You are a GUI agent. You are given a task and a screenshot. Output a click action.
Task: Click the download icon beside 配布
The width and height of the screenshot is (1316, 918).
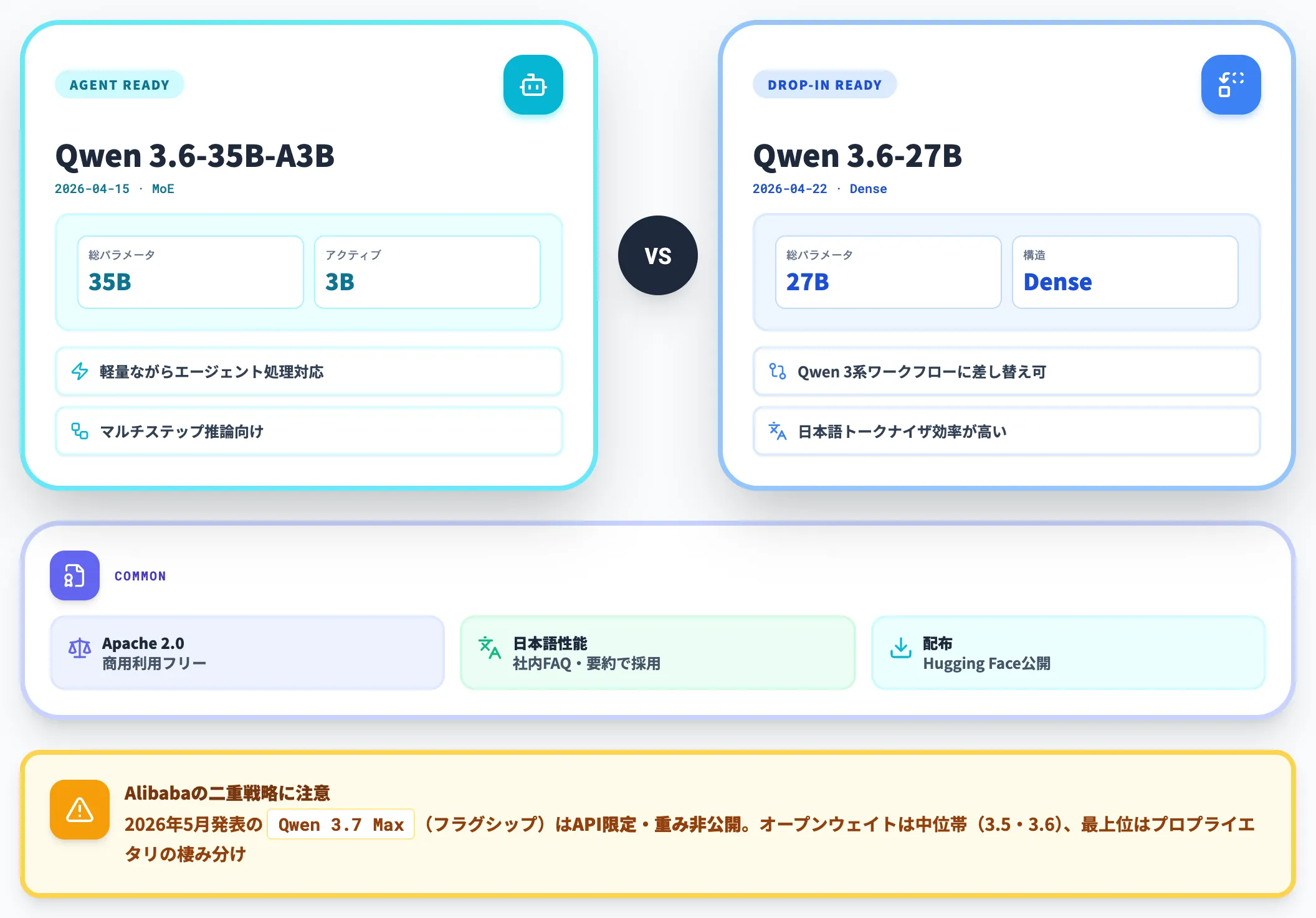coord(900,648)
